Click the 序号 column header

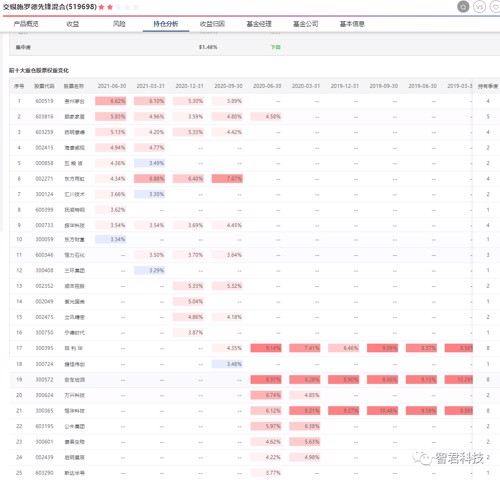click(19, 86)
